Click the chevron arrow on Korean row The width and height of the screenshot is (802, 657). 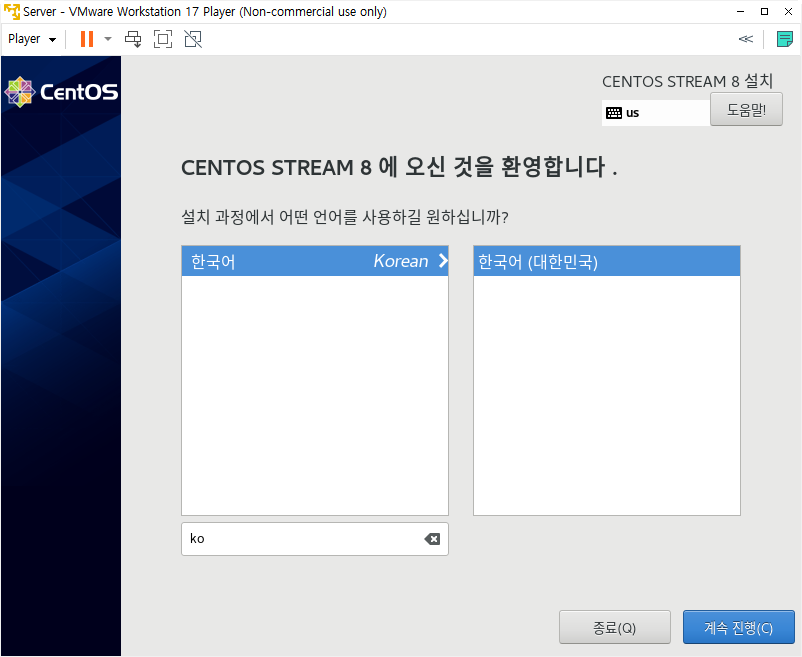click(x=443, y=261)
